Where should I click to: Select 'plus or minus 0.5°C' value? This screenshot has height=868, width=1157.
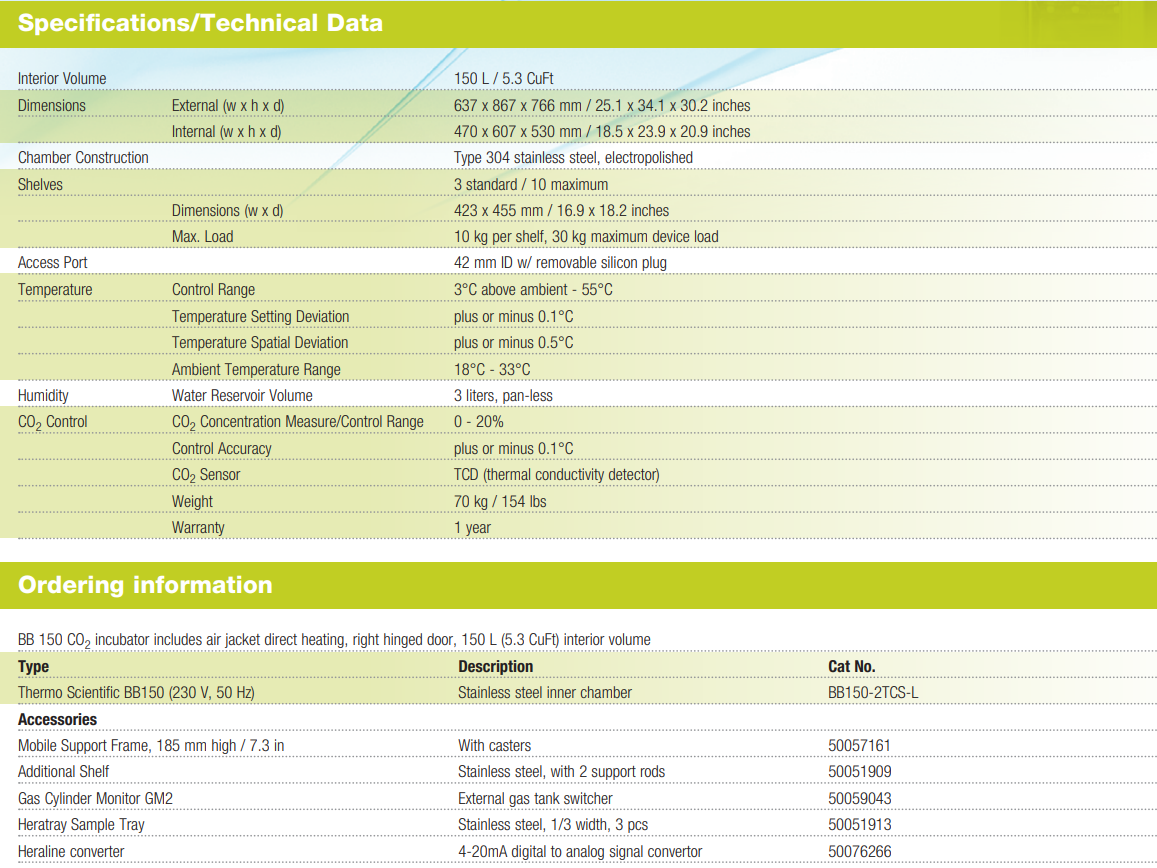pos(514,342)
